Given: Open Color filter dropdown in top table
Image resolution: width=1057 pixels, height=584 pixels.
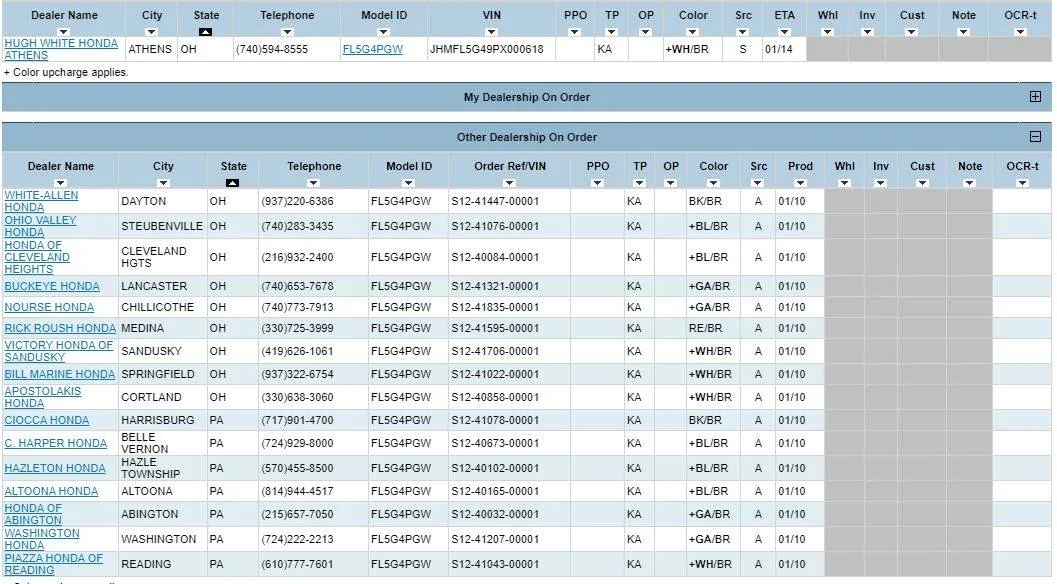Looking at the screenshot, I should pyautogui.click(x=692, y=32).
